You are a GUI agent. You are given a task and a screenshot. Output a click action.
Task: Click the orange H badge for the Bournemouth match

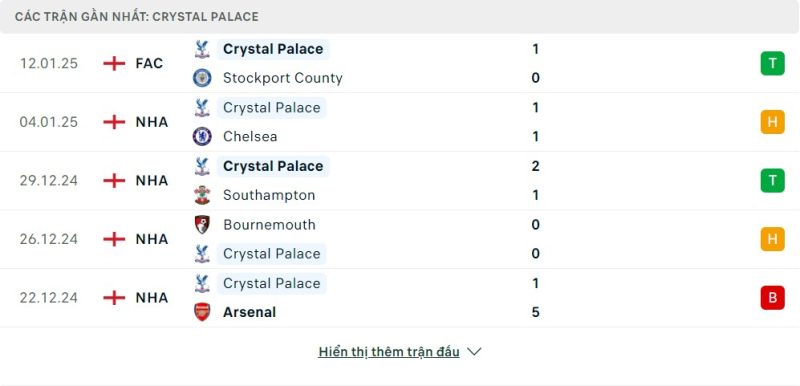tap(772, 239)
